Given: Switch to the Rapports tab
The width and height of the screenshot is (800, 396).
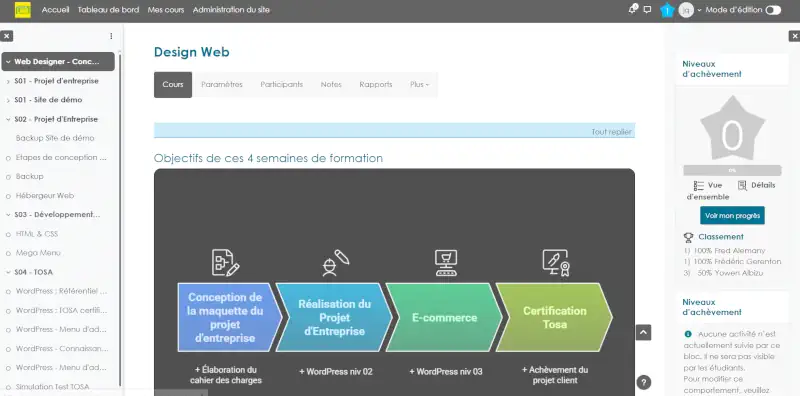Looking at the screenshot, I should tap(376, 85).
